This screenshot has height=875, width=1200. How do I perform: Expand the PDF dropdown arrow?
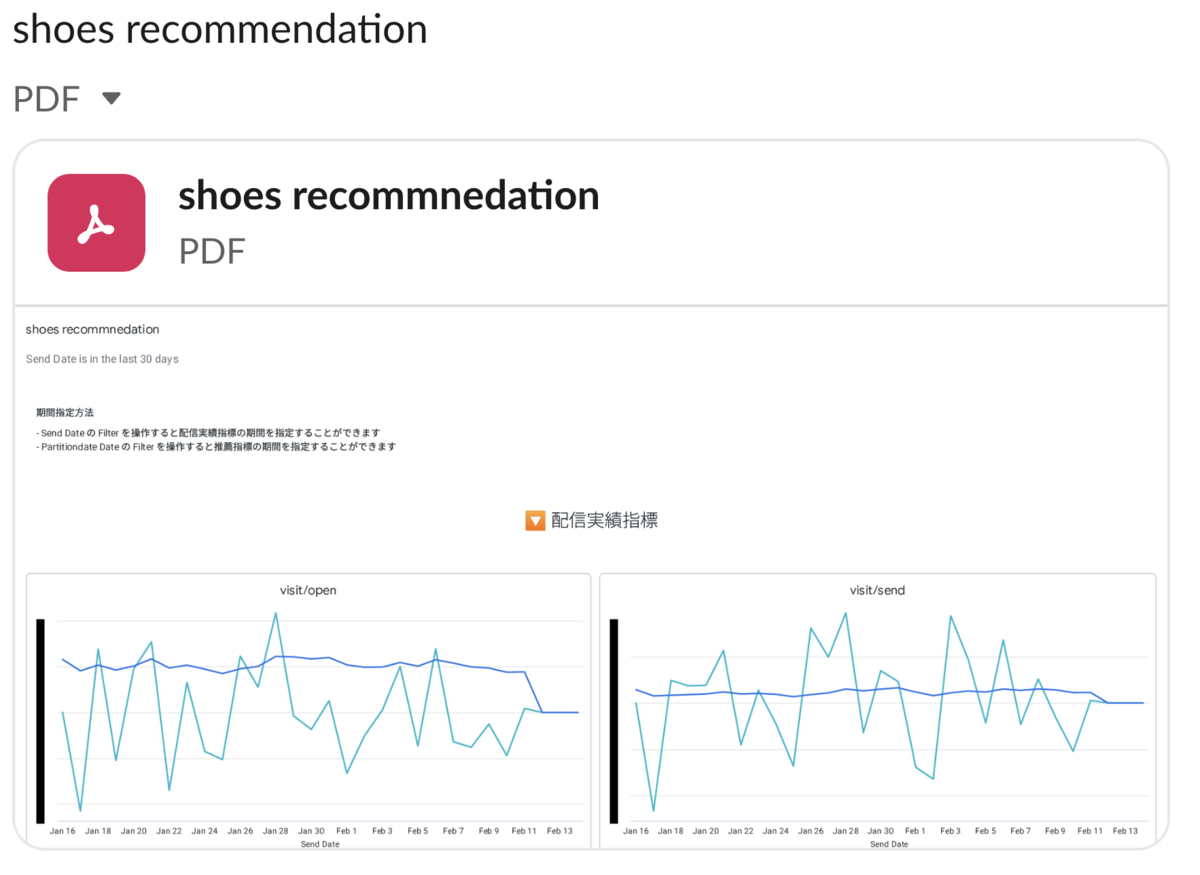click(x=112, y=98)
